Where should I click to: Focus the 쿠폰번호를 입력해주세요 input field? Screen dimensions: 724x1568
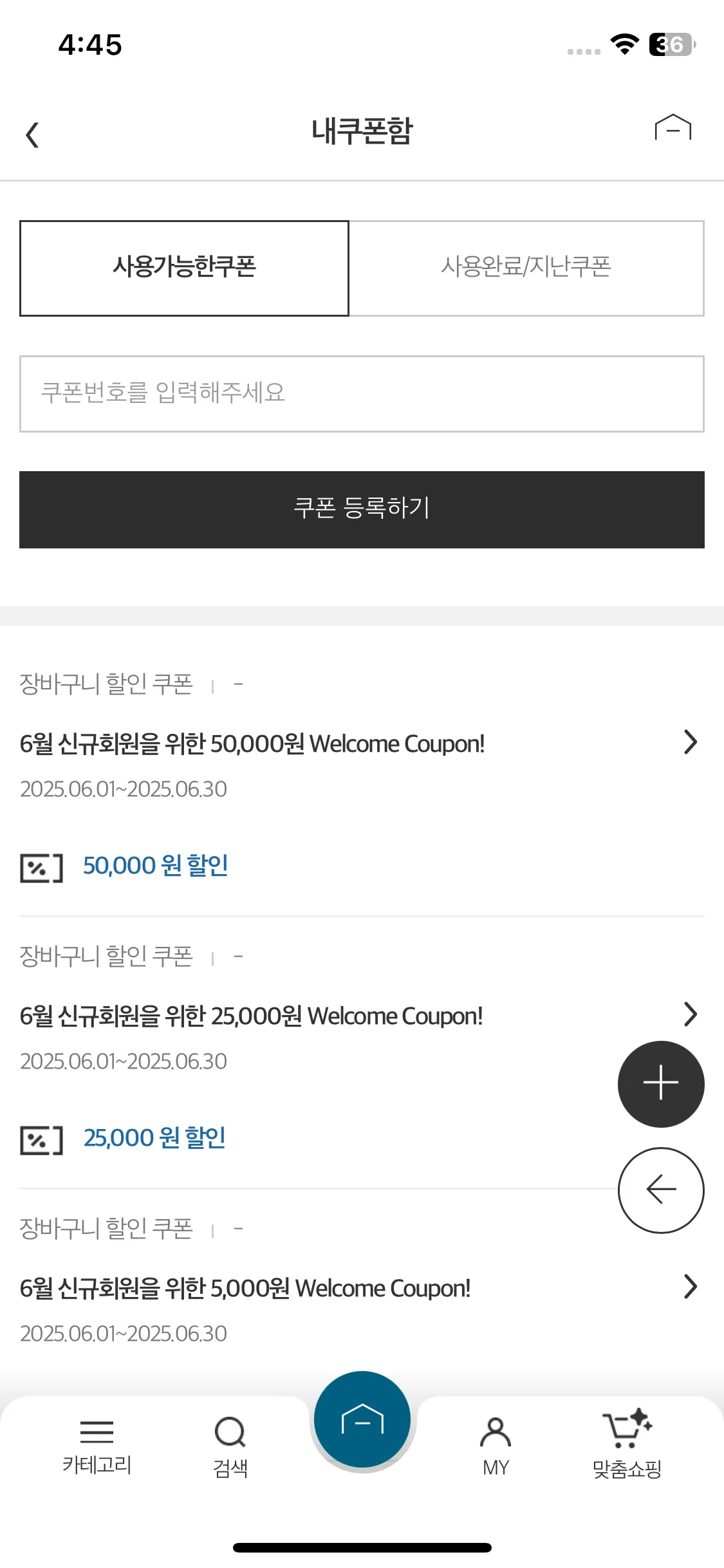coord(362,394)
